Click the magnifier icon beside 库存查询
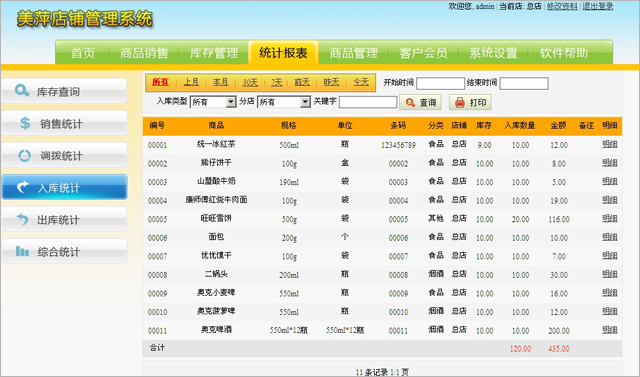This screenshot has width=640, height=377. 22,90
